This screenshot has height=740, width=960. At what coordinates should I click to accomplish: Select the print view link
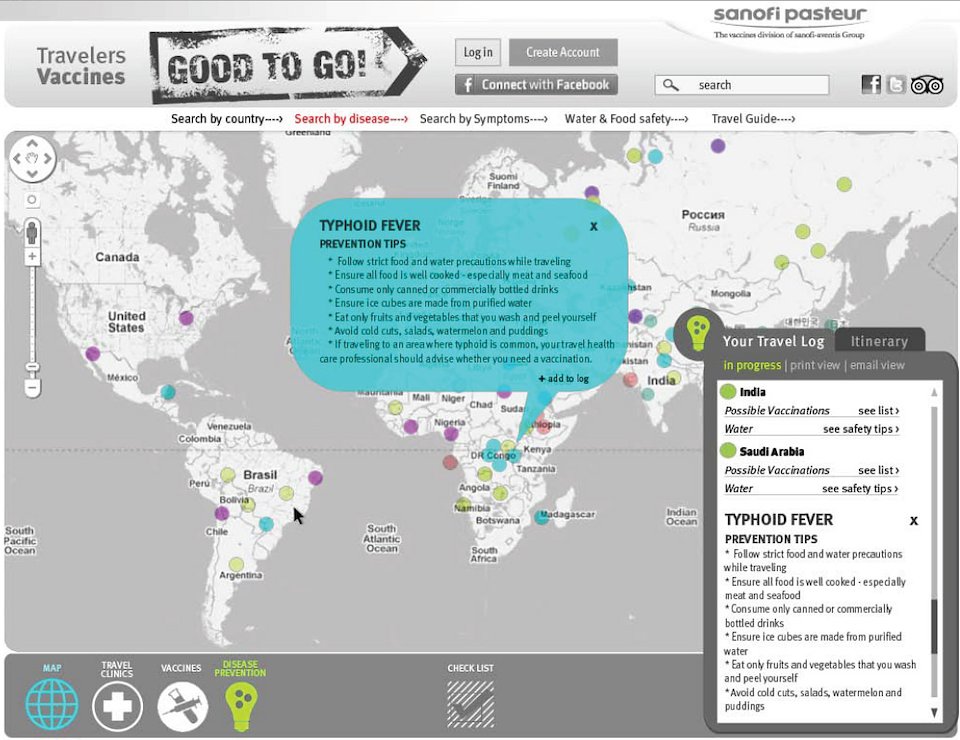point(815,365)
